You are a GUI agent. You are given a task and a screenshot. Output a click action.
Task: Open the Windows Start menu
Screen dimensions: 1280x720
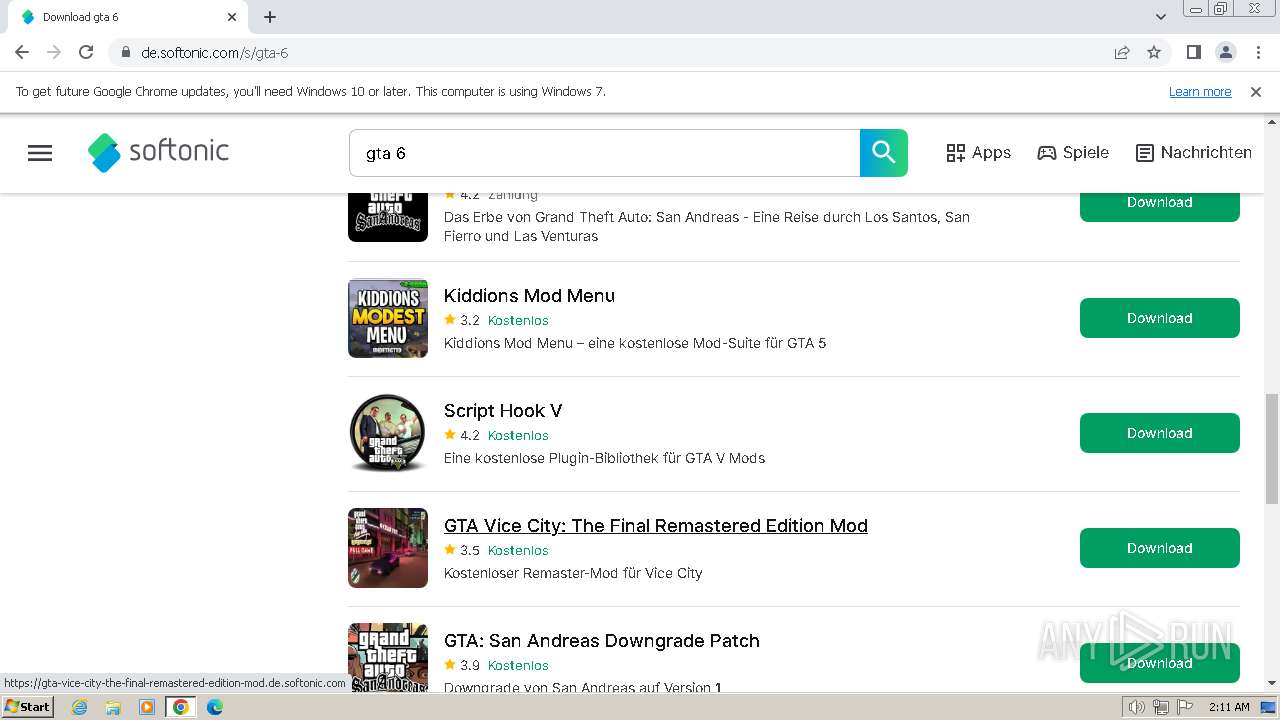[27, 707]
